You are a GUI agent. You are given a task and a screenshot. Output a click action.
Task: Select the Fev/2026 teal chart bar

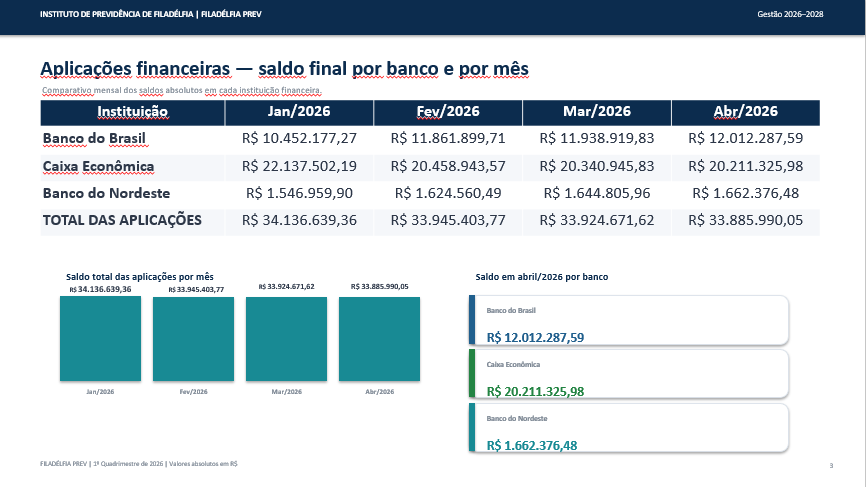coord(193,339)
